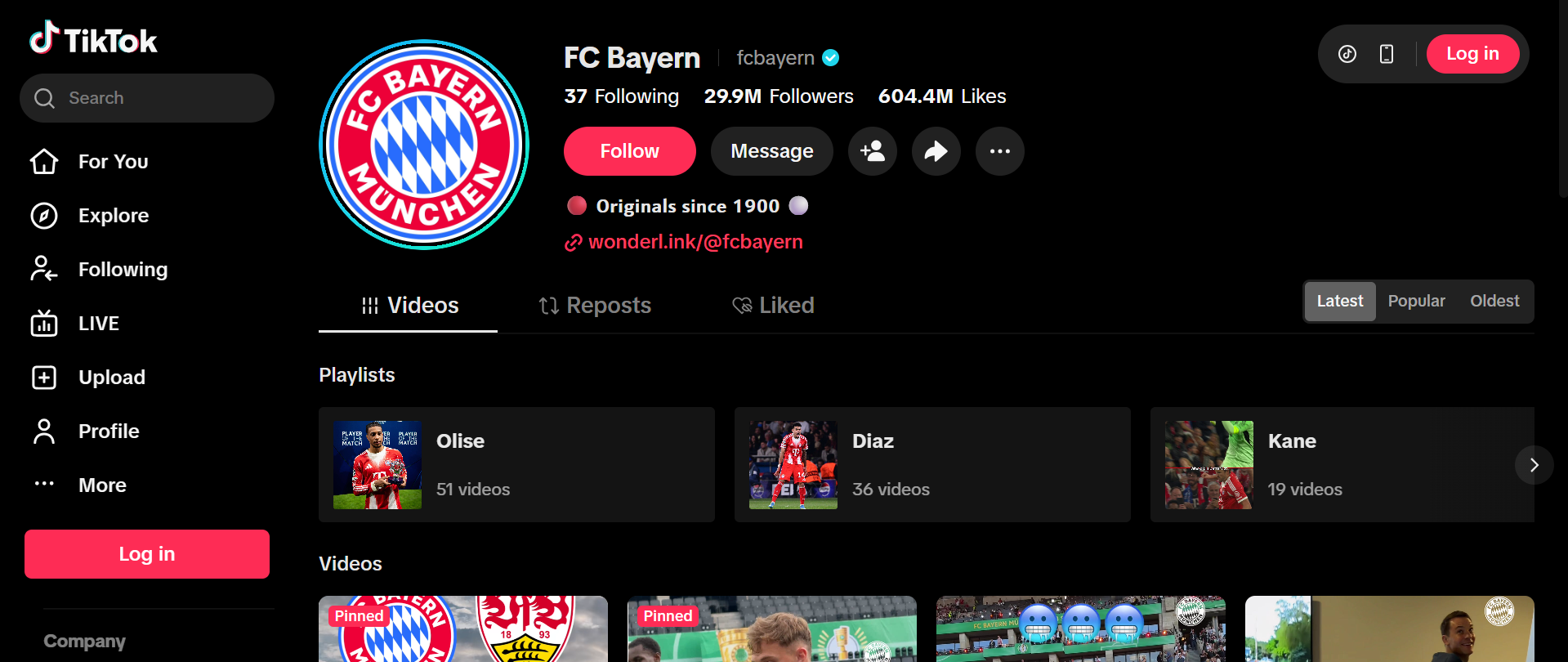Viewport: 1568px width, 662px height.
Task: Click the top-right Log in button
Action: point(1472,54)
